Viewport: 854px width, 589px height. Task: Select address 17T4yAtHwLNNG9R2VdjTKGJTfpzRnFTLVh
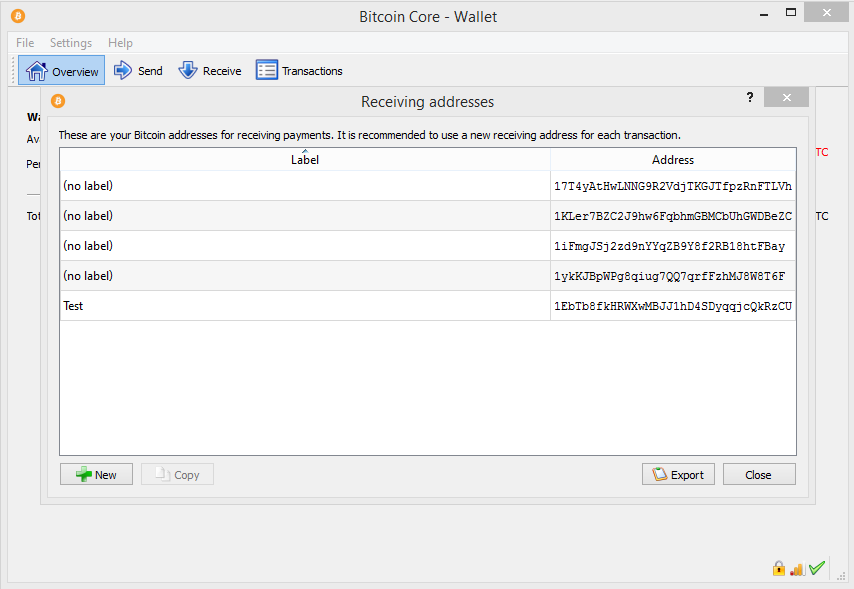coord(673,186)
